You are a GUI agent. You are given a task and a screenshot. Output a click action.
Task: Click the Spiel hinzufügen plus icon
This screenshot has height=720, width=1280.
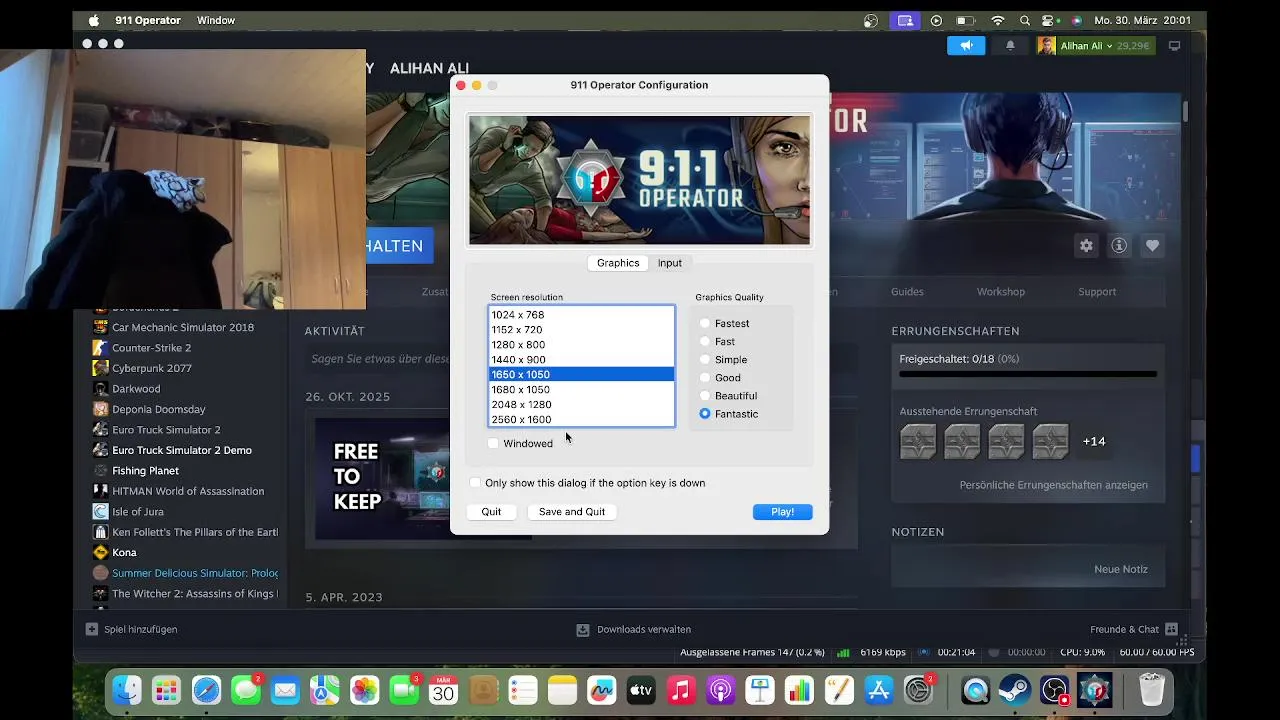click(92, 629)
